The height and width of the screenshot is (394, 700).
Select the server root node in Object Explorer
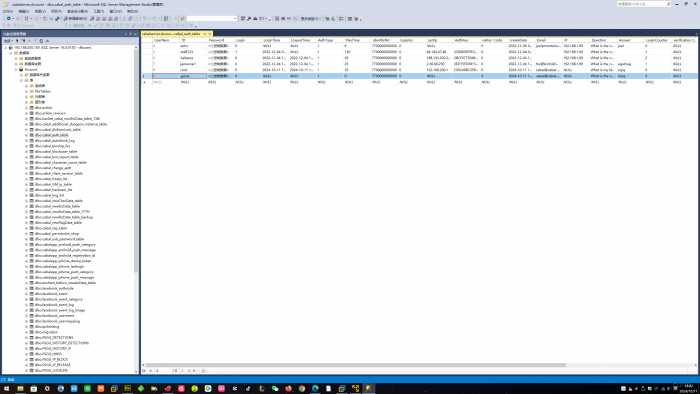[53, 47]
